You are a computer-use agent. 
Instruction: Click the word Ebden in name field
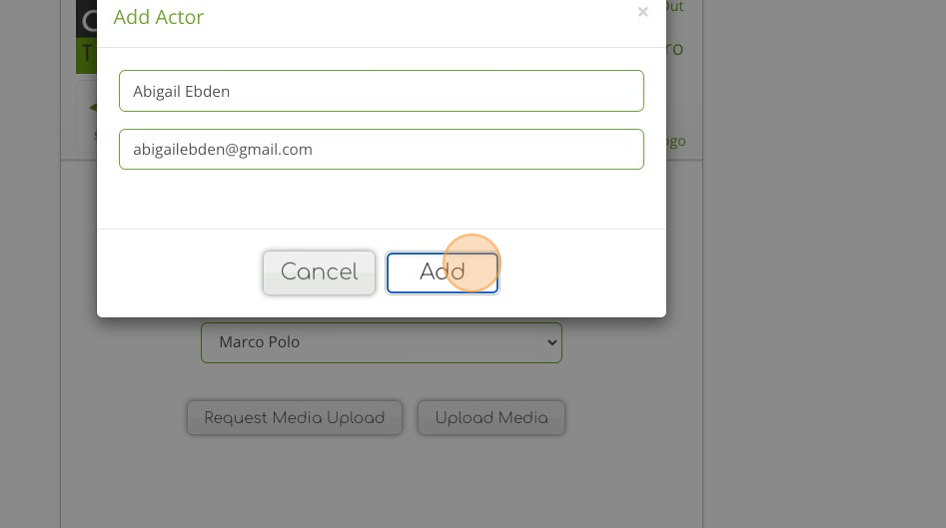[207, 91]
